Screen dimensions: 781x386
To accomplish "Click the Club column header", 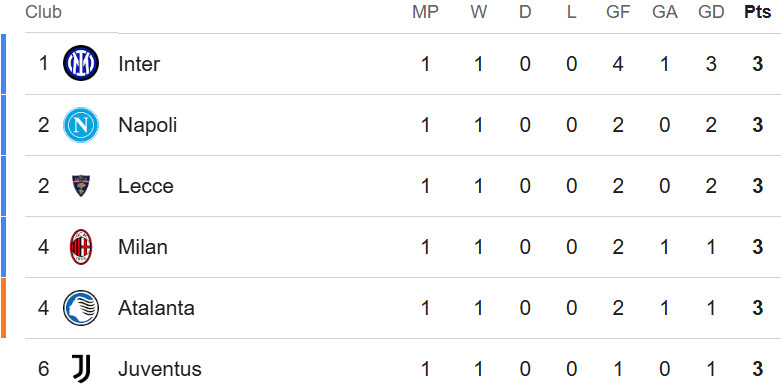I will pyautogui.click(x=43, y=12).
